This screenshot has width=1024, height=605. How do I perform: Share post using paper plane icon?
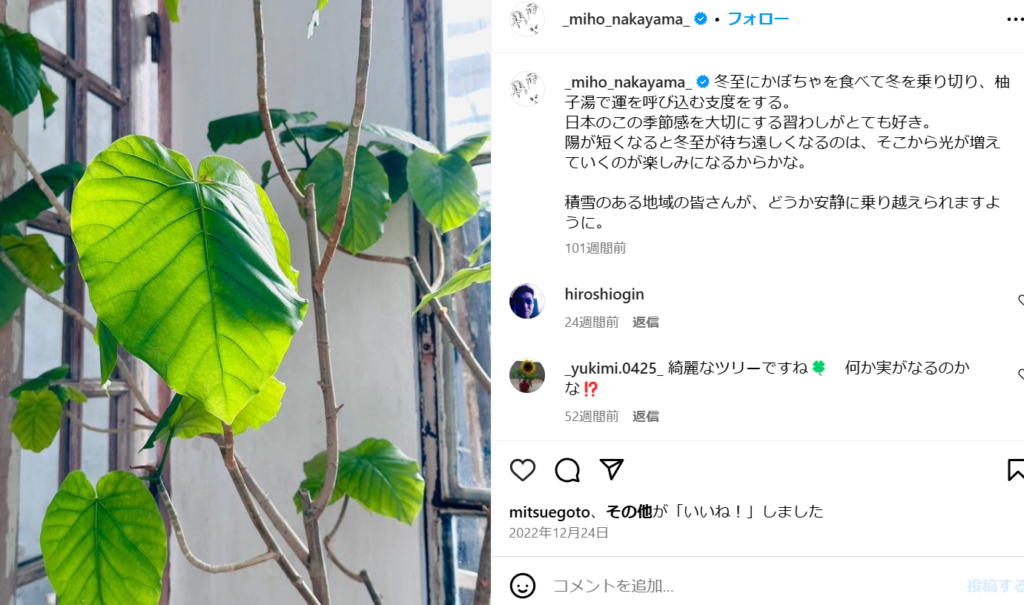point(611,469)
